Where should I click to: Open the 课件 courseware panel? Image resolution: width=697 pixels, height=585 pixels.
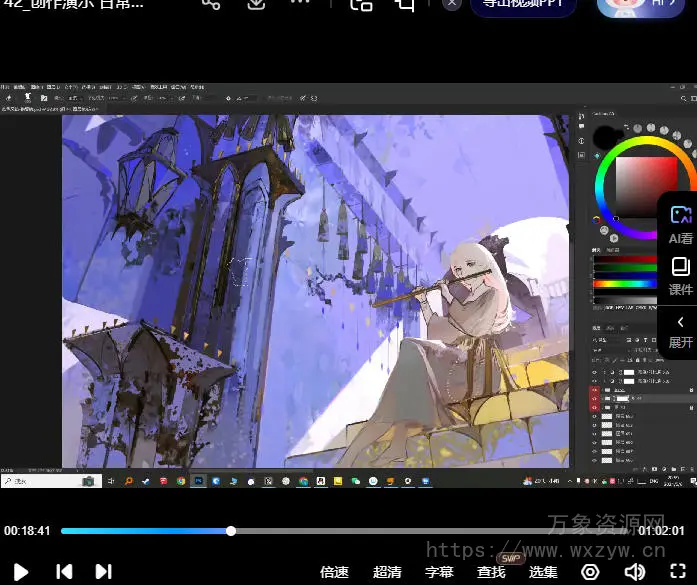(680, 276)
